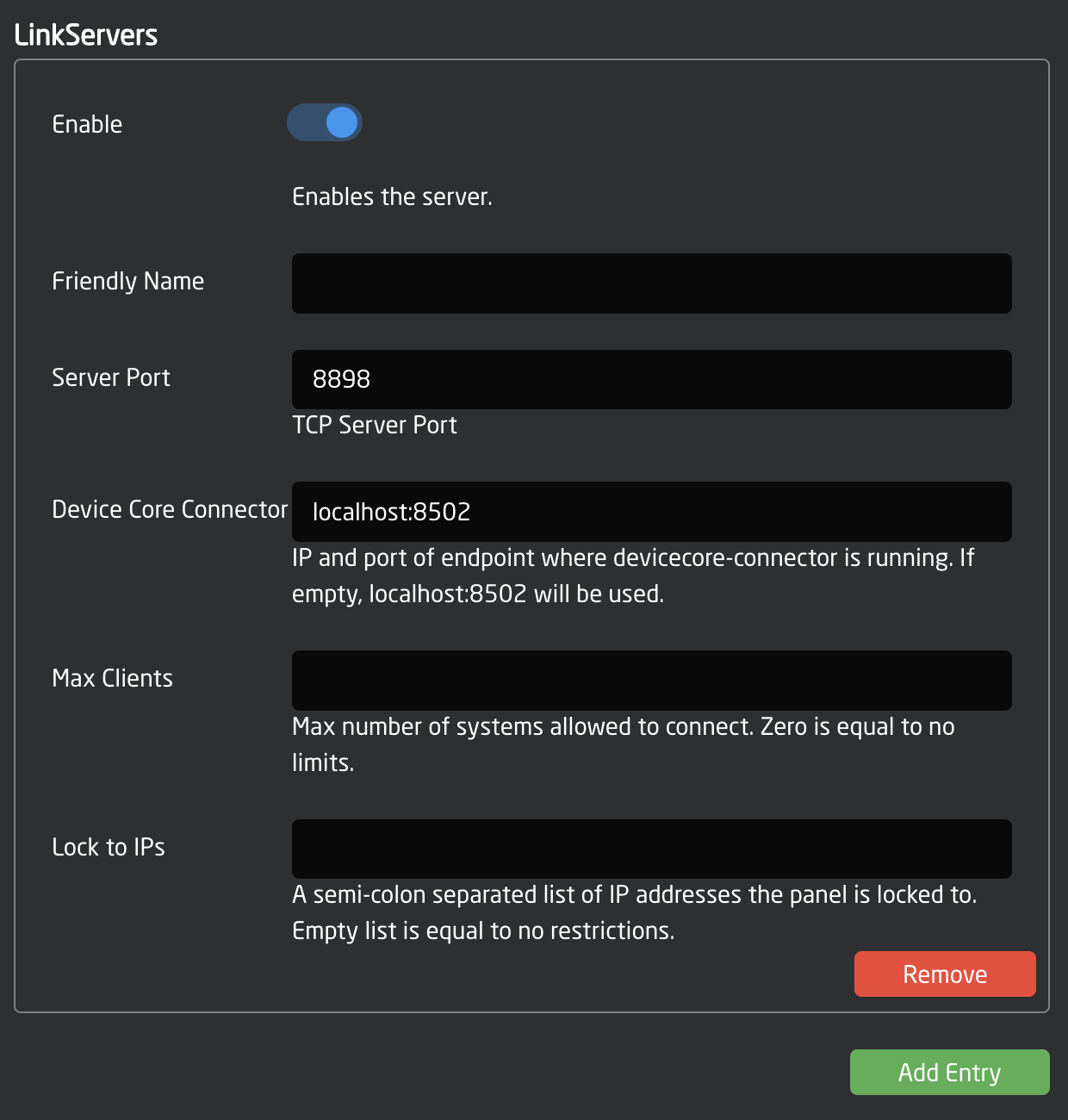Screen dimensions: 1068x1120
Task: Click the Device Core Connector label
Action: tap(170, 509)
